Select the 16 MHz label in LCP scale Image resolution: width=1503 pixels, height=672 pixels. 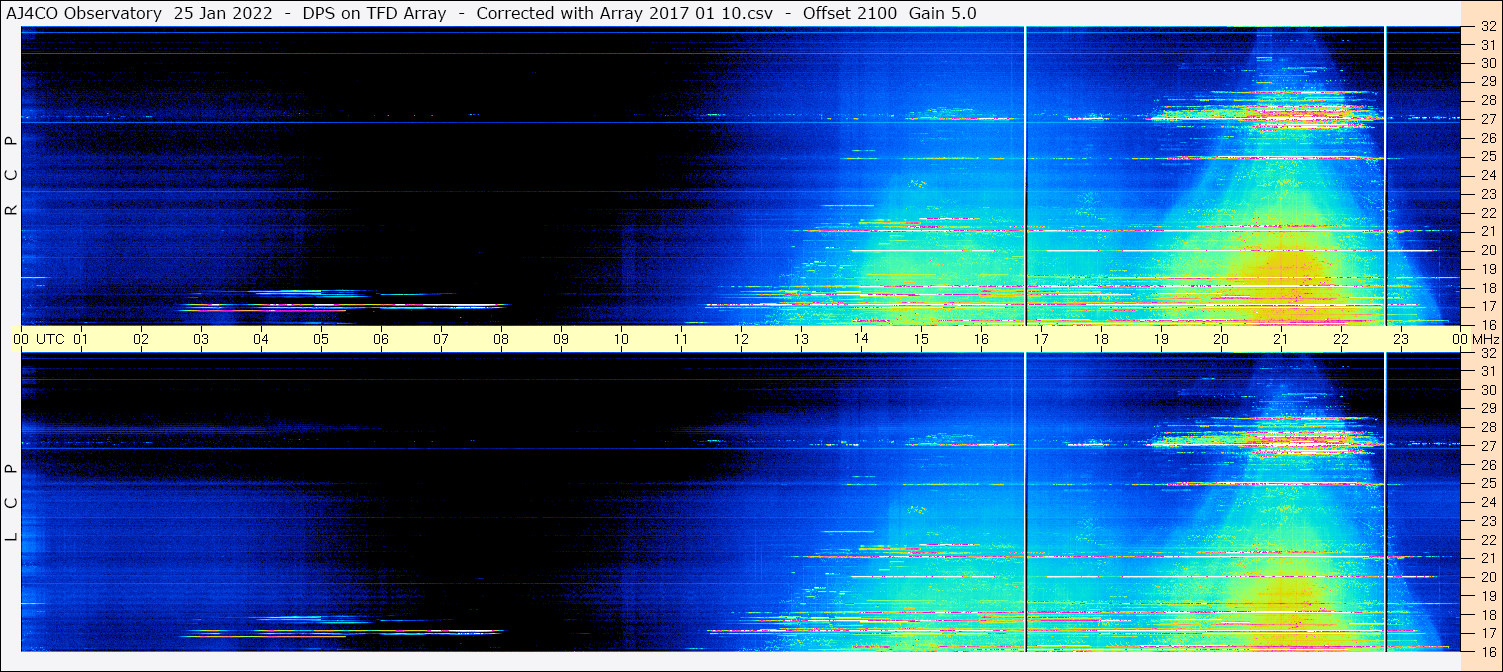(x=1487, y=650)
